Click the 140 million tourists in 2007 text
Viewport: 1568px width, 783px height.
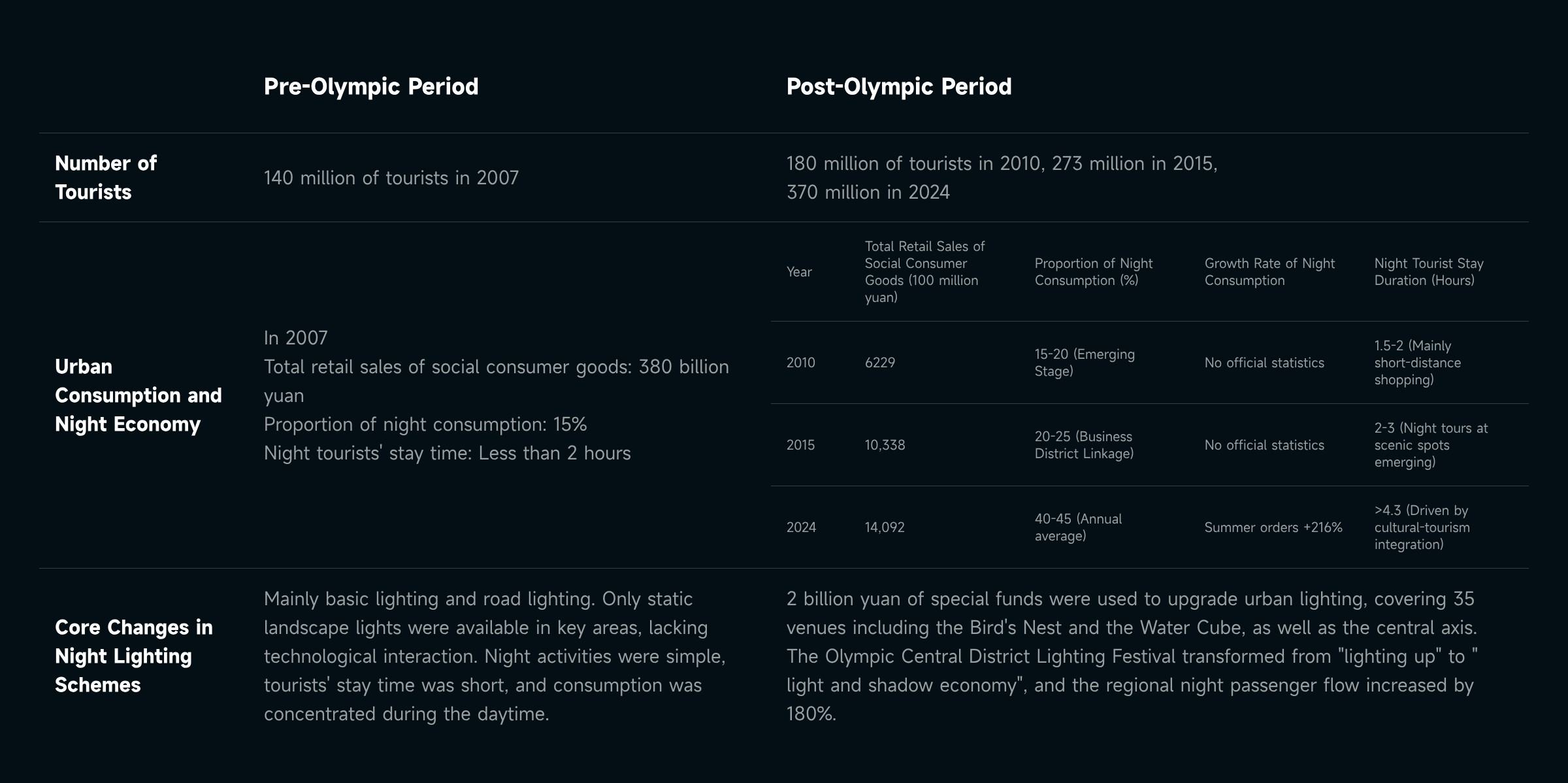(391, 178)
